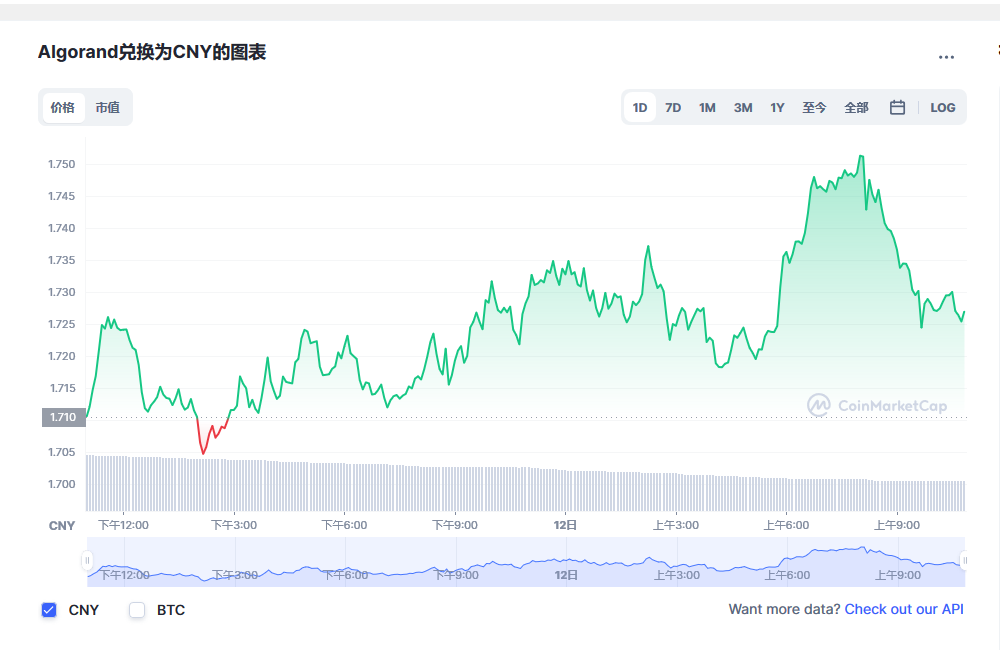Switch to the 价格 price tab
This screenshot has height=650, width=1000.
click(63, 107)
